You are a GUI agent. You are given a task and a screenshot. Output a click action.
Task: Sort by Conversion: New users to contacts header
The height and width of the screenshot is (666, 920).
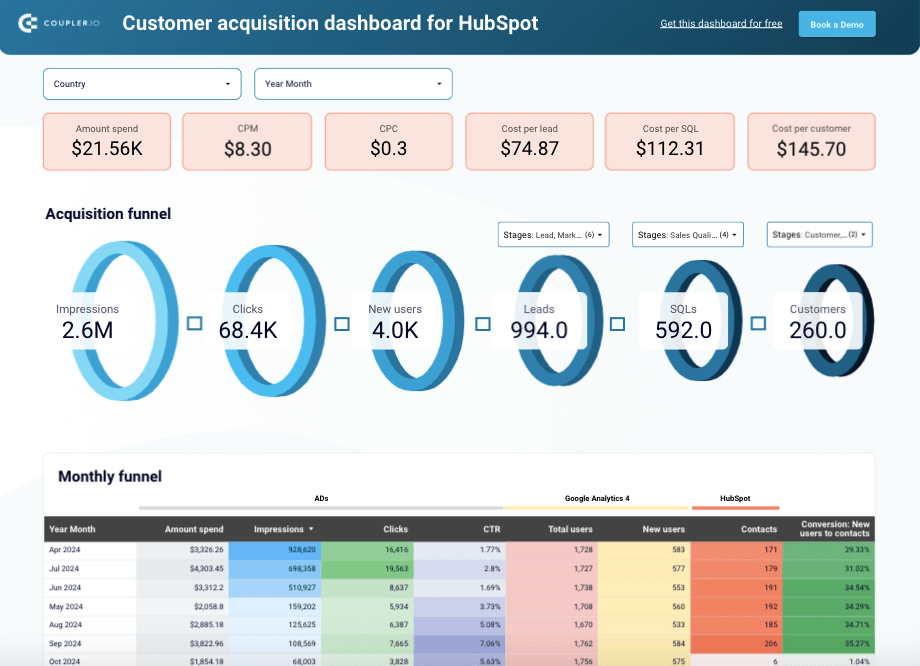coord(835,529)
